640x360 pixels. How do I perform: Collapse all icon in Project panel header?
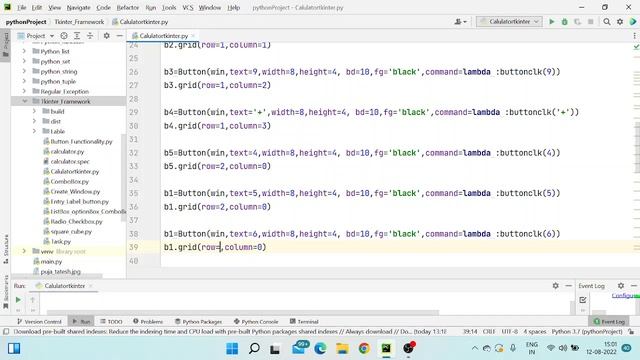90,36
